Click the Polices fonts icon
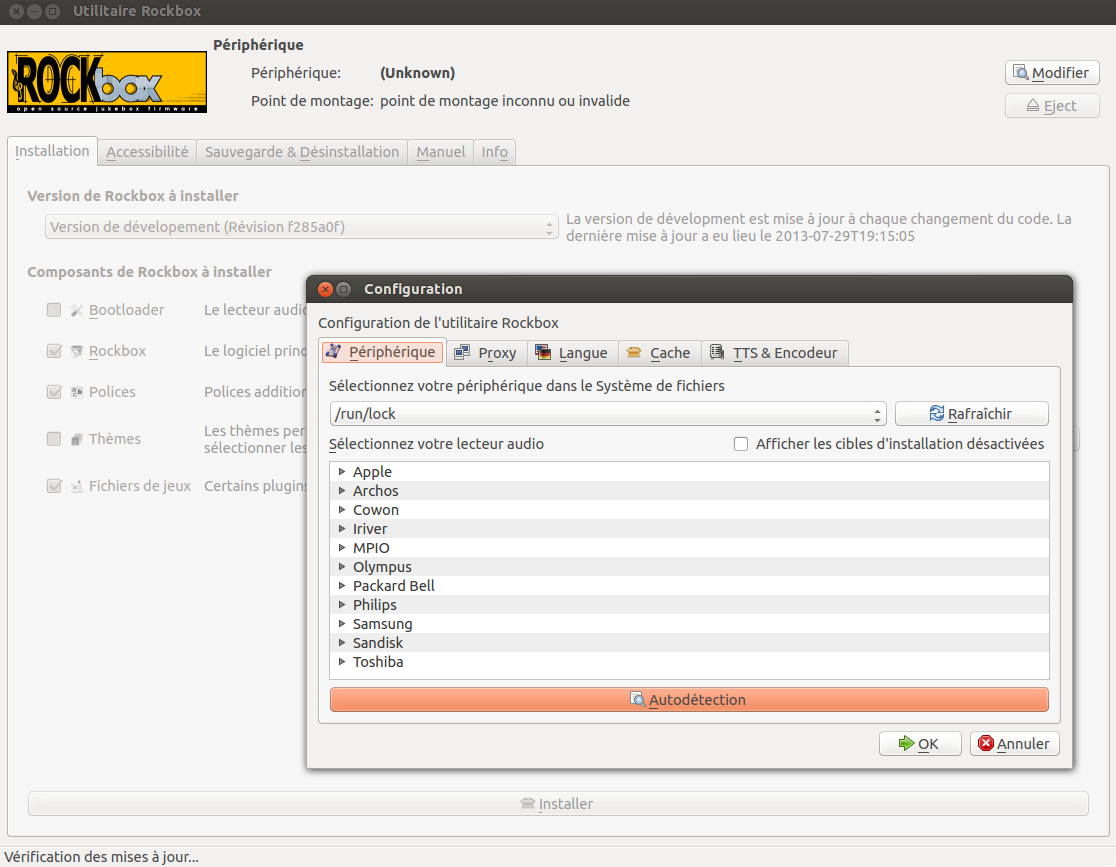This screenshot has width=1116, height=867. pyautogui.click(x=76, y=392)
